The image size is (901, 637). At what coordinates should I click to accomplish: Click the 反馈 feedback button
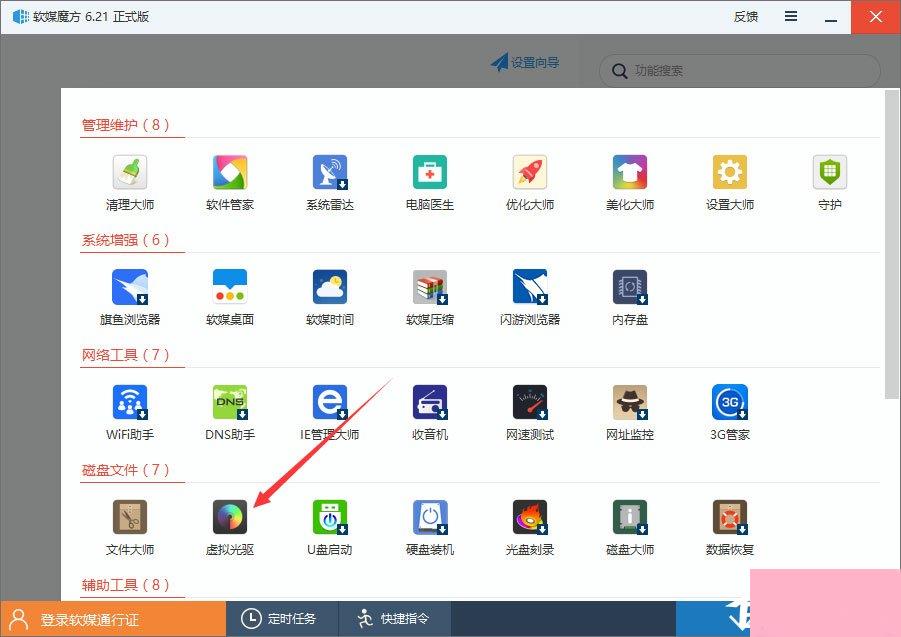tap(746, 17)
